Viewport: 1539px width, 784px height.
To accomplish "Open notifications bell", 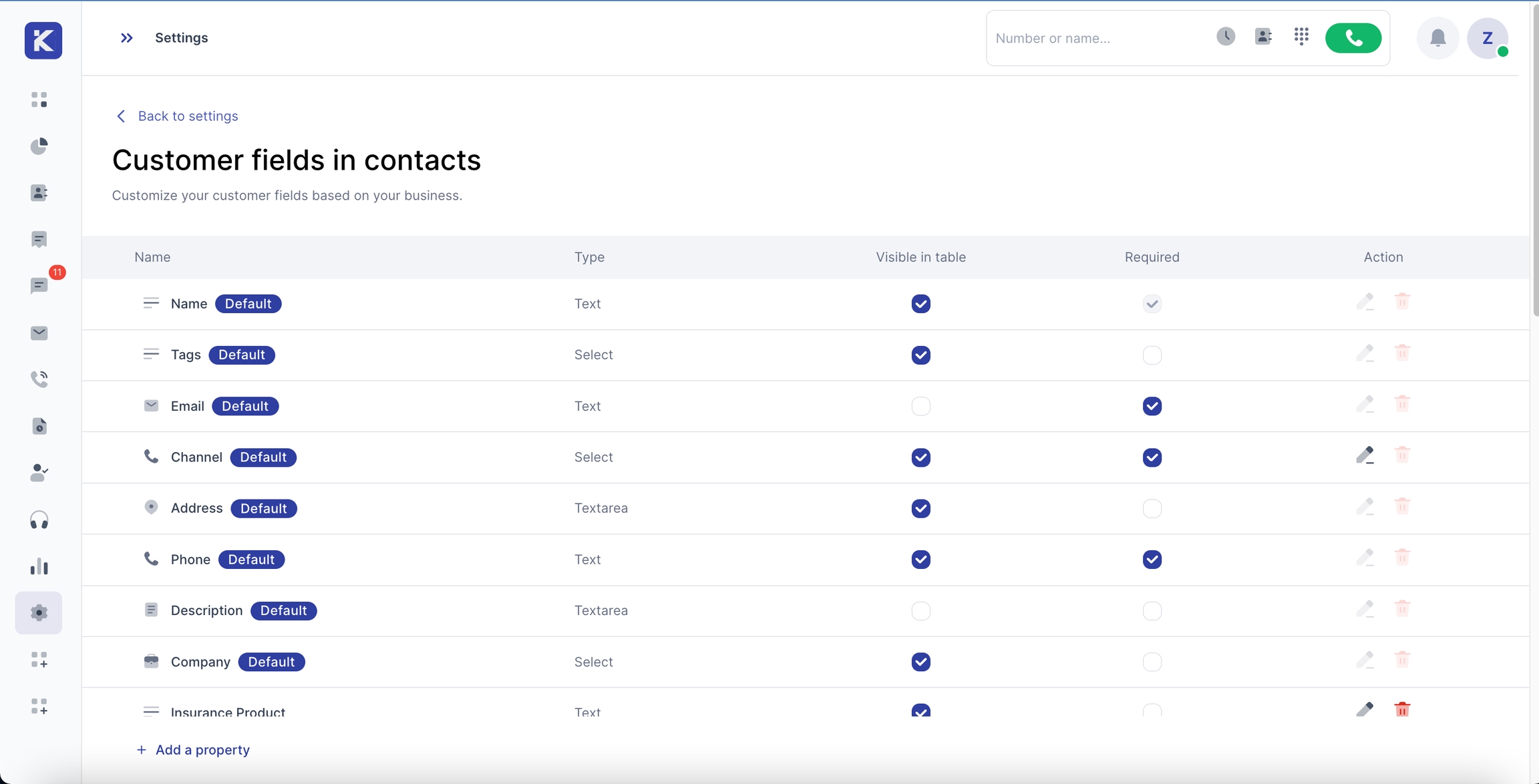I will point(1437,38).
